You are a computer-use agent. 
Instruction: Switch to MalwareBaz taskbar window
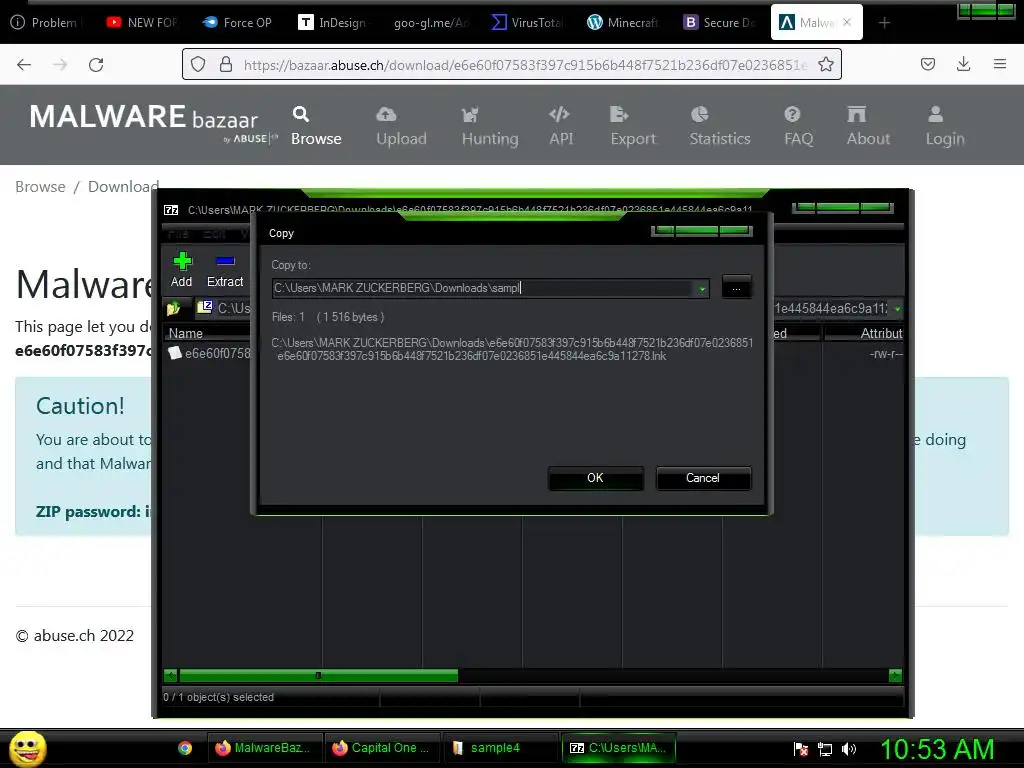(263, 748)
